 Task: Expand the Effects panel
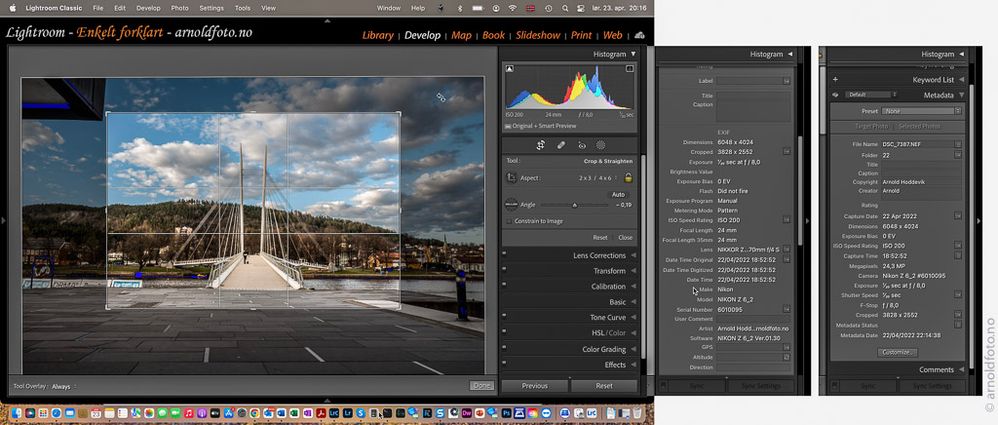(x=633, y=365)
